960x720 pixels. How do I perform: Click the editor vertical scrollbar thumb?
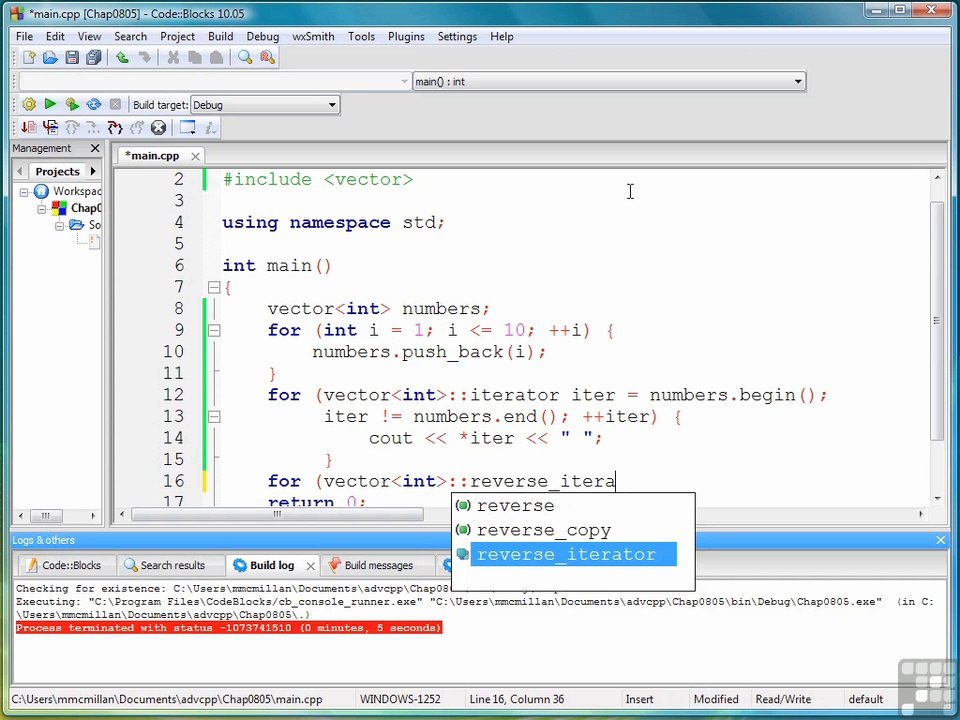[937, 320]
